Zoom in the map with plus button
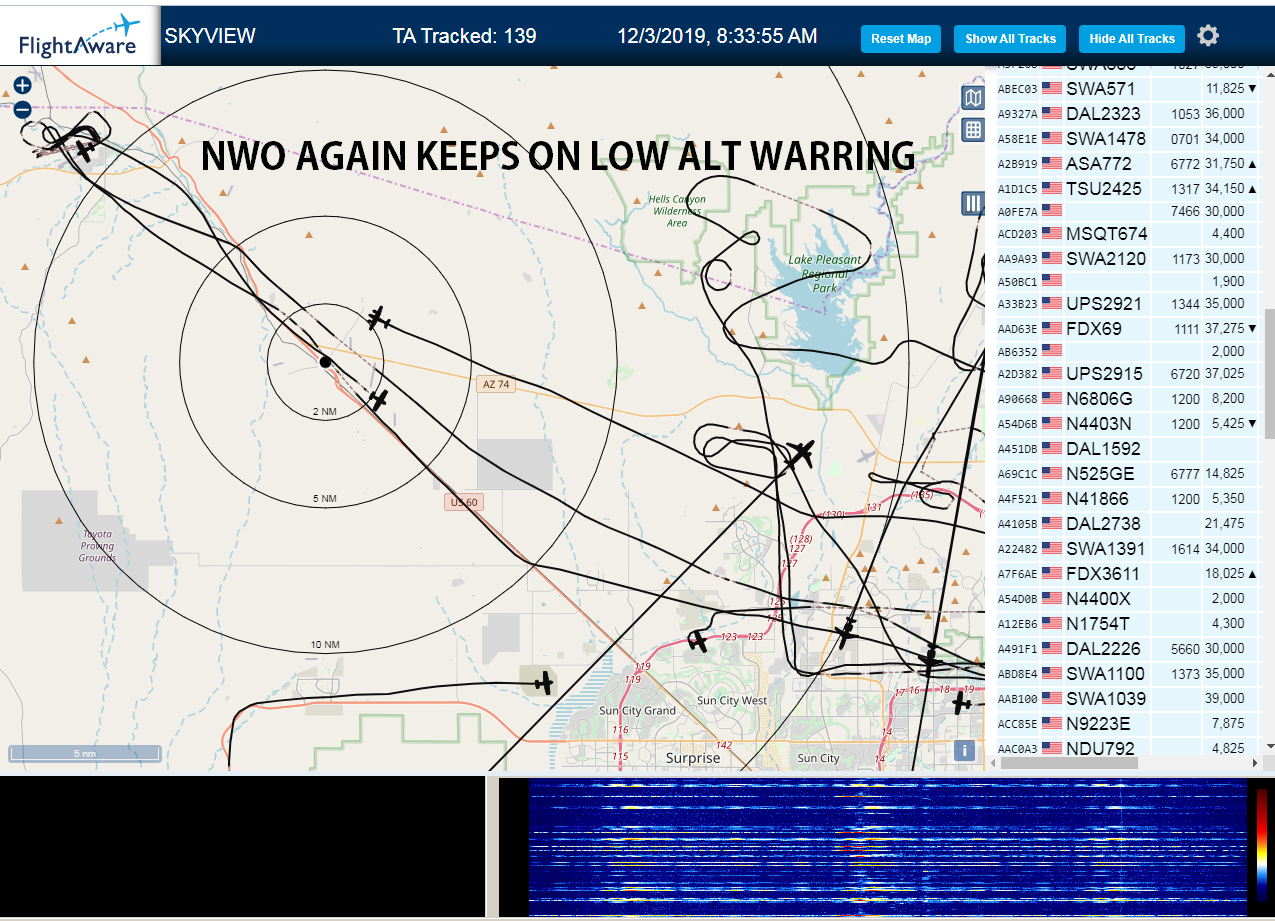This screenshot has height=921, width=1275. tap(22, 87)
